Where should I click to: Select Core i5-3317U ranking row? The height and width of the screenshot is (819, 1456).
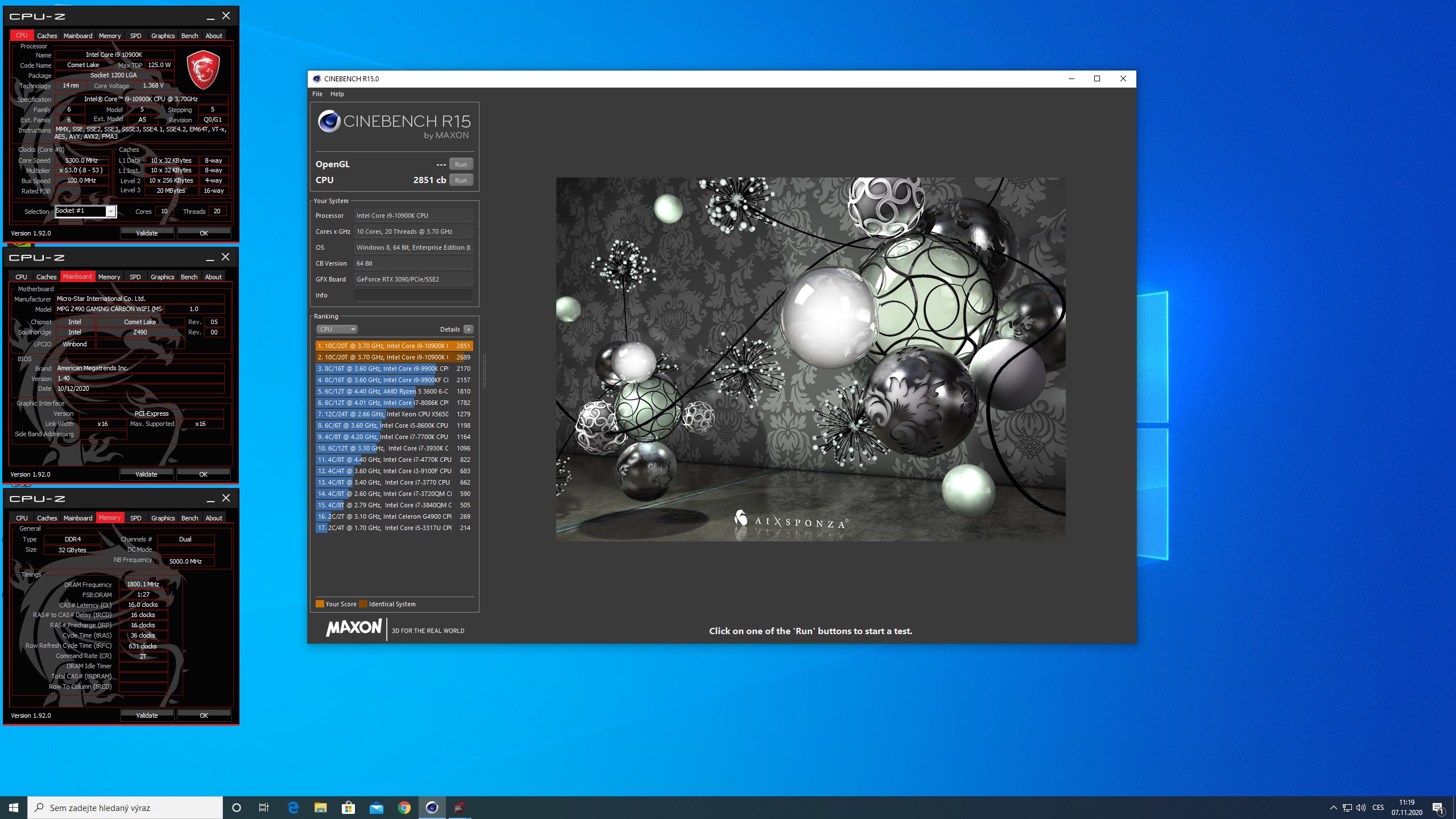tap(394, 528)
